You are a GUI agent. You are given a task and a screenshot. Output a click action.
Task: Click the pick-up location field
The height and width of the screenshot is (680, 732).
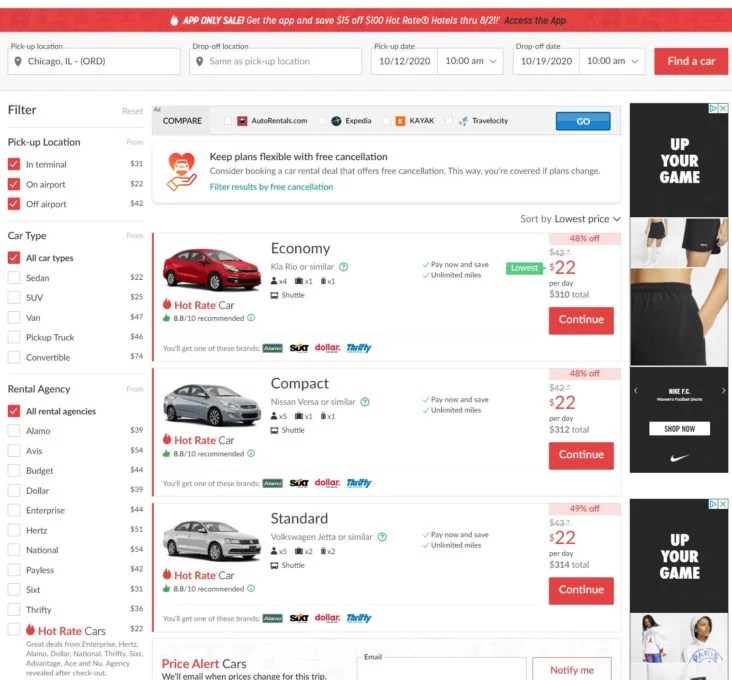94,61
